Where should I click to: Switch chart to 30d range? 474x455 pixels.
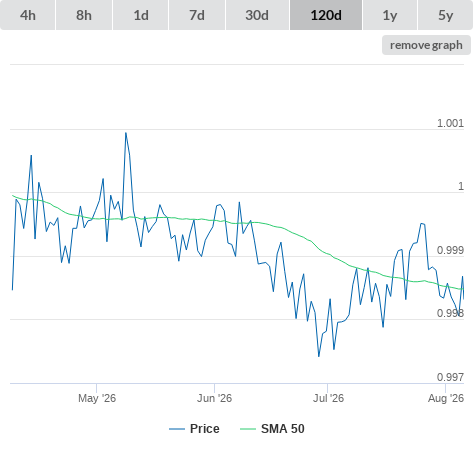tap(257, 15)
